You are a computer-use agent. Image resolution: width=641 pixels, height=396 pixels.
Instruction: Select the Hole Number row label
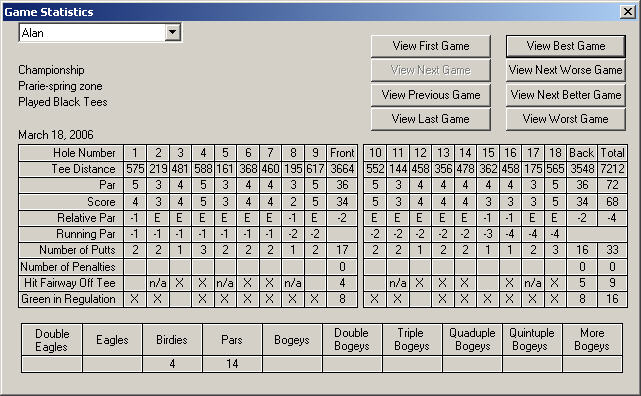click(x=71, y=153)
